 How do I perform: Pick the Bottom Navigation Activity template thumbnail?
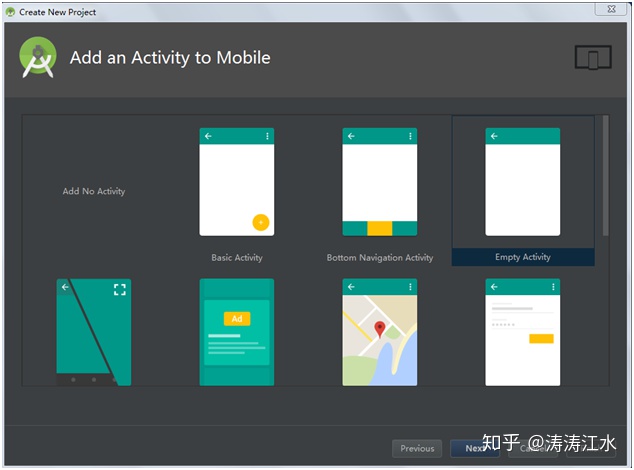[x=380, y=182]
